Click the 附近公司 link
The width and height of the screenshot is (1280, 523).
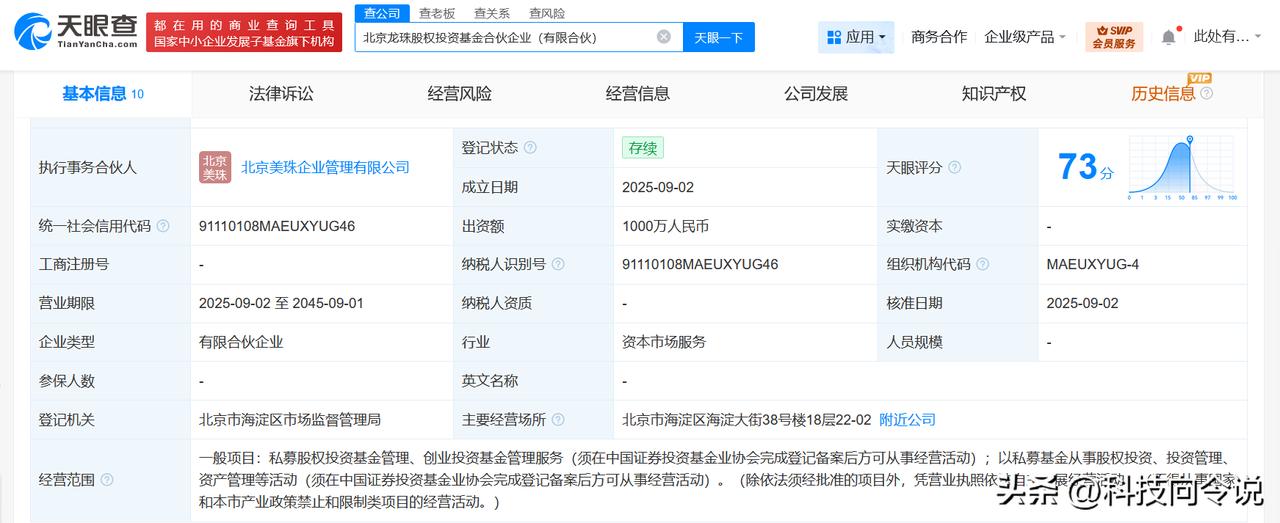908,420
